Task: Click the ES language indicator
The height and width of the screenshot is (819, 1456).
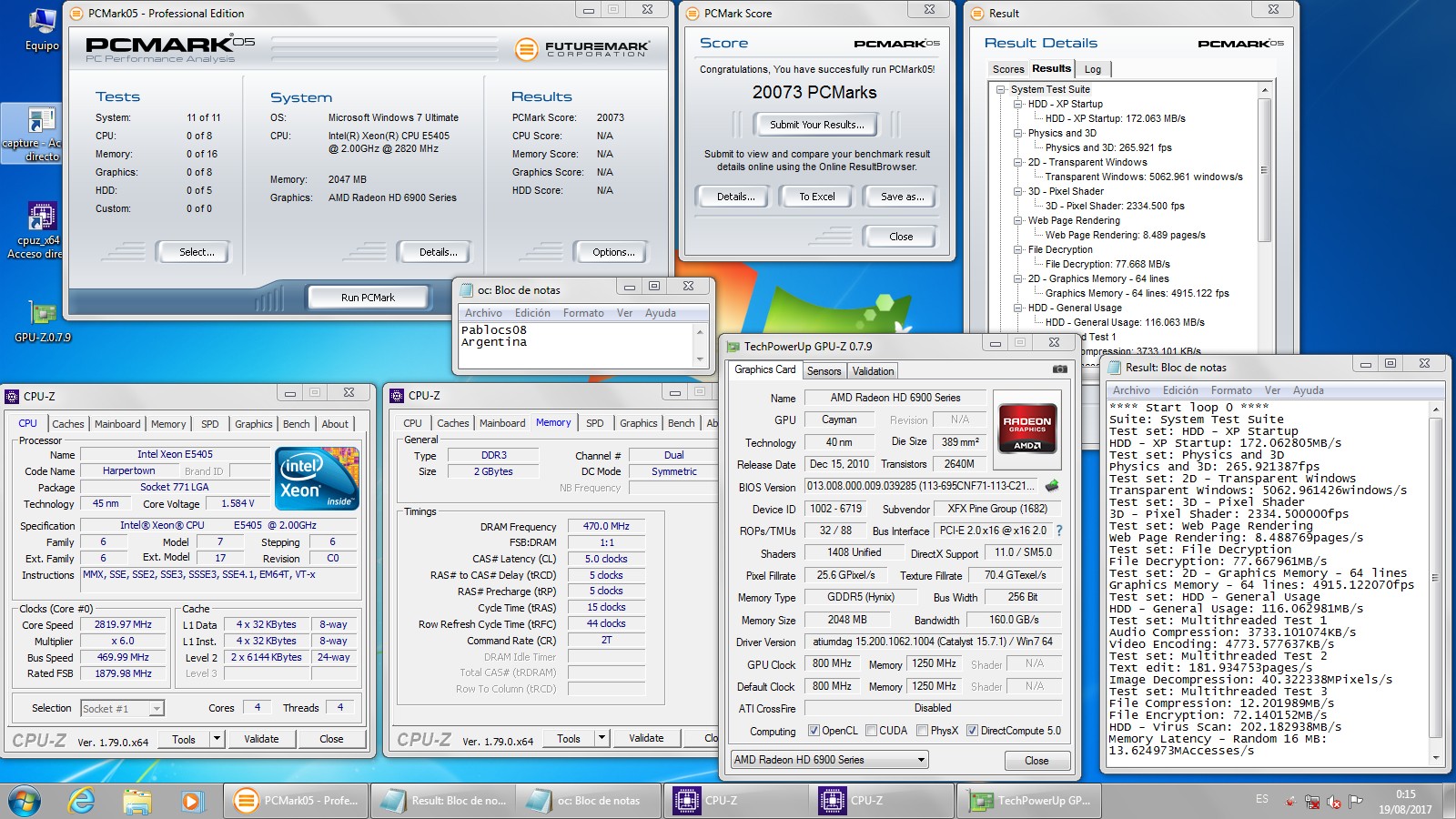Action: coord(1262,799)
